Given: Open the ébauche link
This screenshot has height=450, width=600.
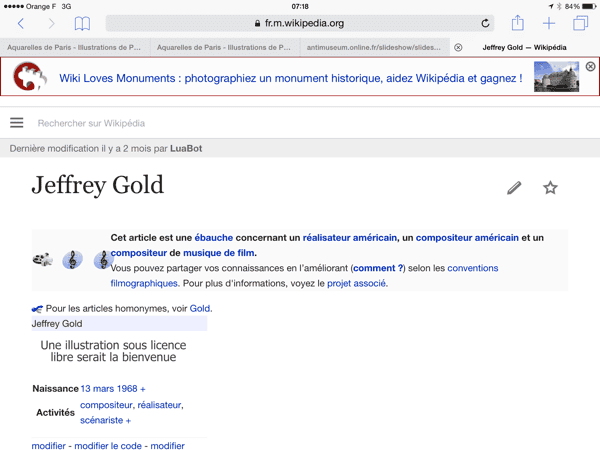Looking at the screenshot, I should [x=214, y=238].
